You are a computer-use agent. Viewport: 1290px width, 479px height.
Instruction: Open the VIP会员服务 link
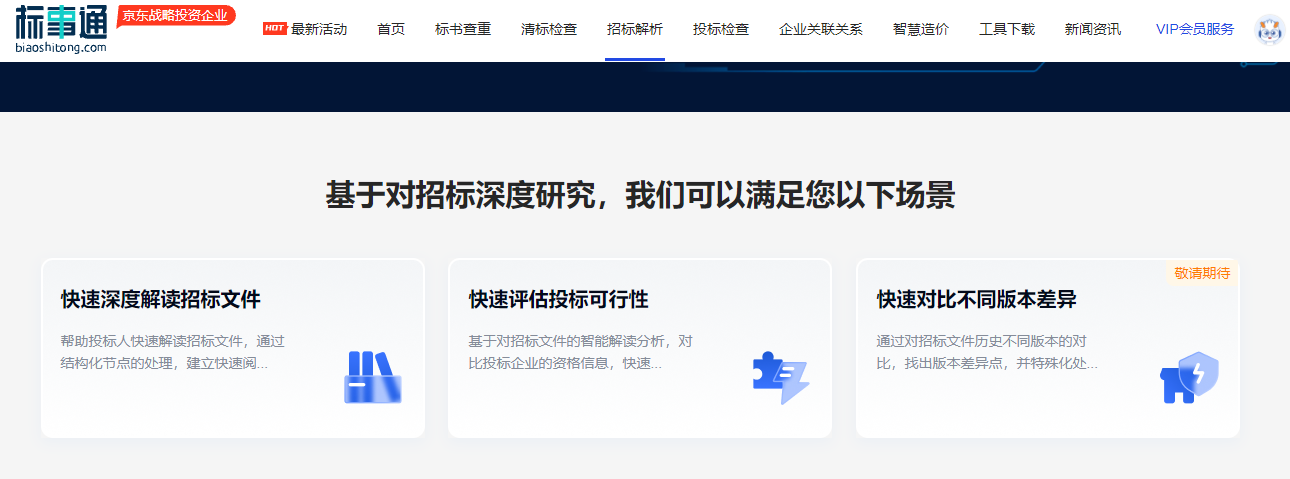[1195, 29]
